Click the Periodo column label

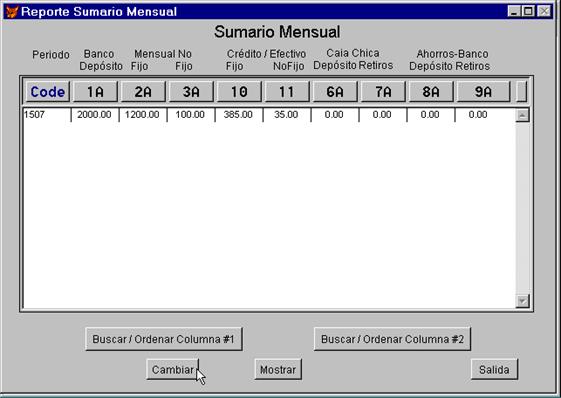tap(51, 55)
